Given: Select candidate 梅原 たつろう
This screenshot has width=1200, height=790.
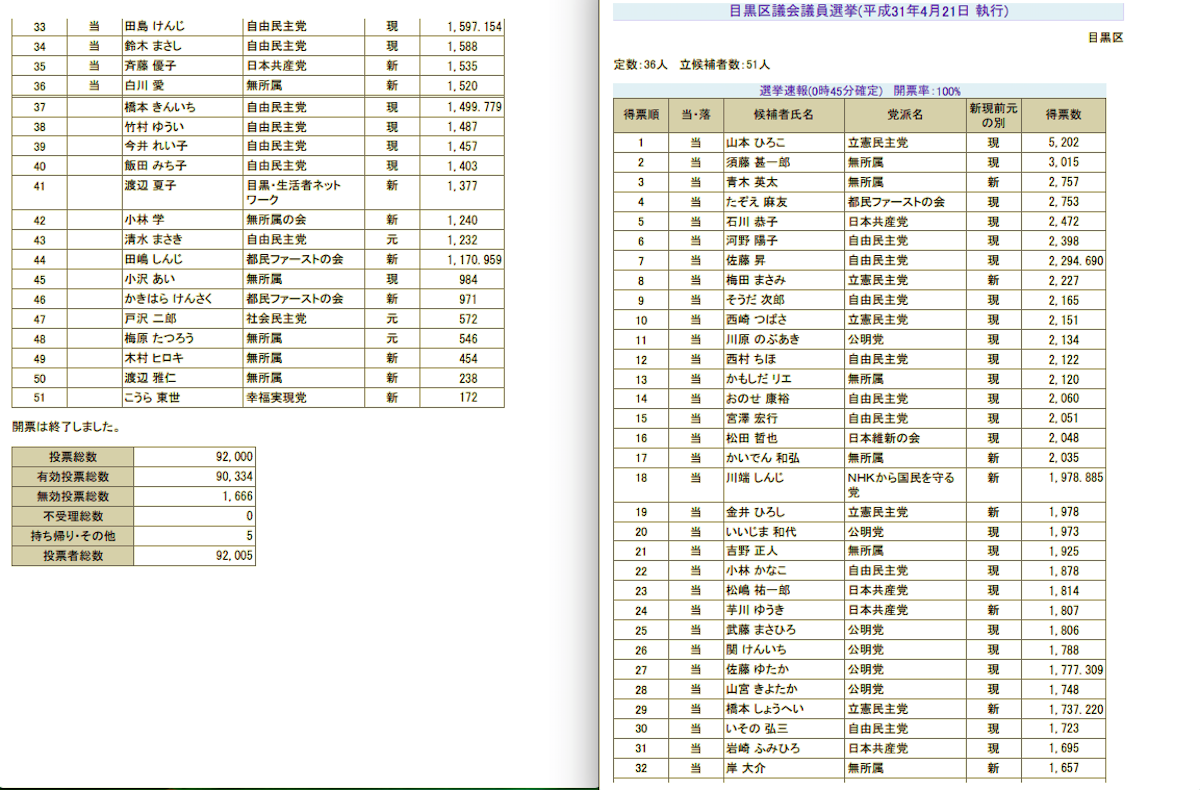Looking at the screenshot, I should (159, 338).
